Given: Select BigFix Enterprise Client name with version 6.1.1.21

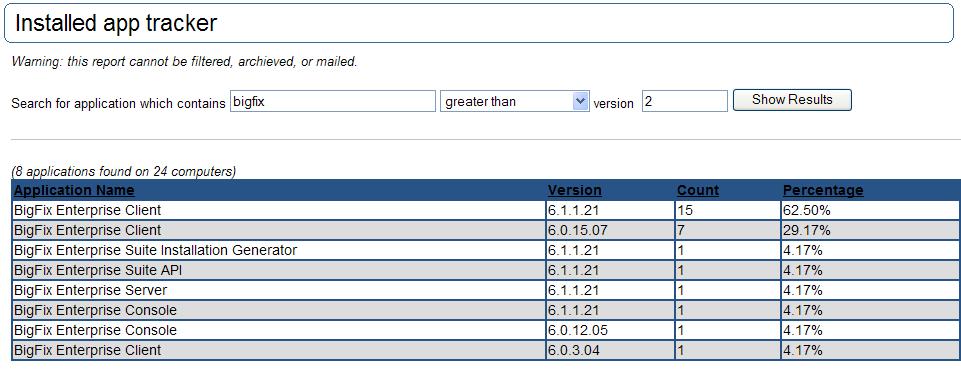Looking at the screenshot, I should (x=87, y=210).
